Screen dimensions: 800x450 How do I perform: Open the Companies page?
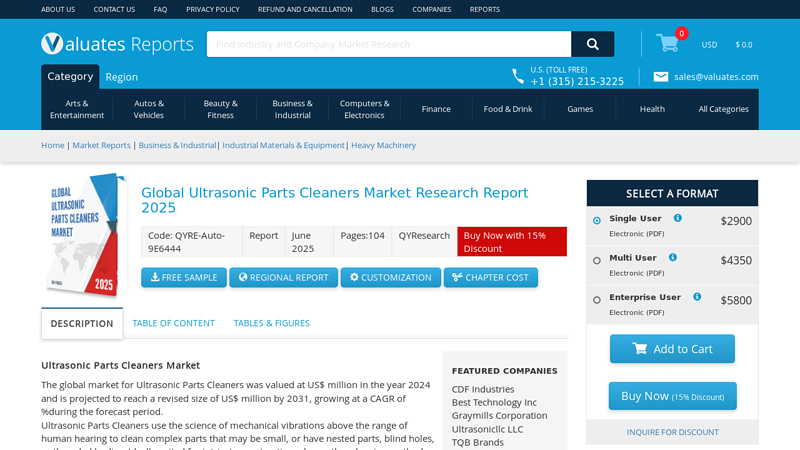tap(432, 9)
